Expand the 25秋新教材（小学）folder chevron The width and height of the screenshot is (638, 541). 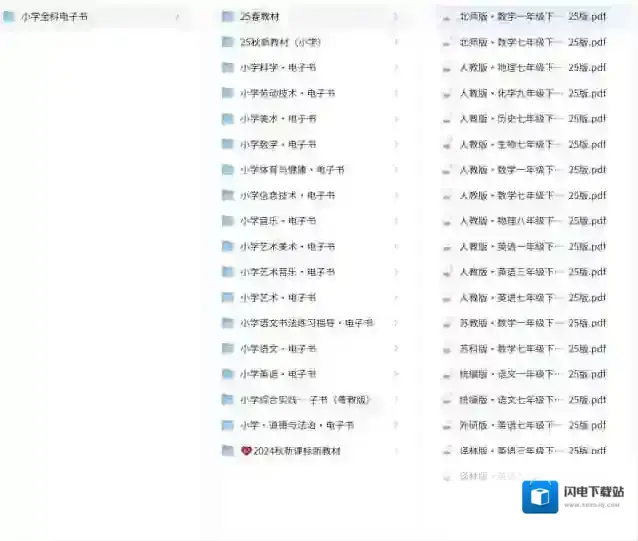point(396,43)
